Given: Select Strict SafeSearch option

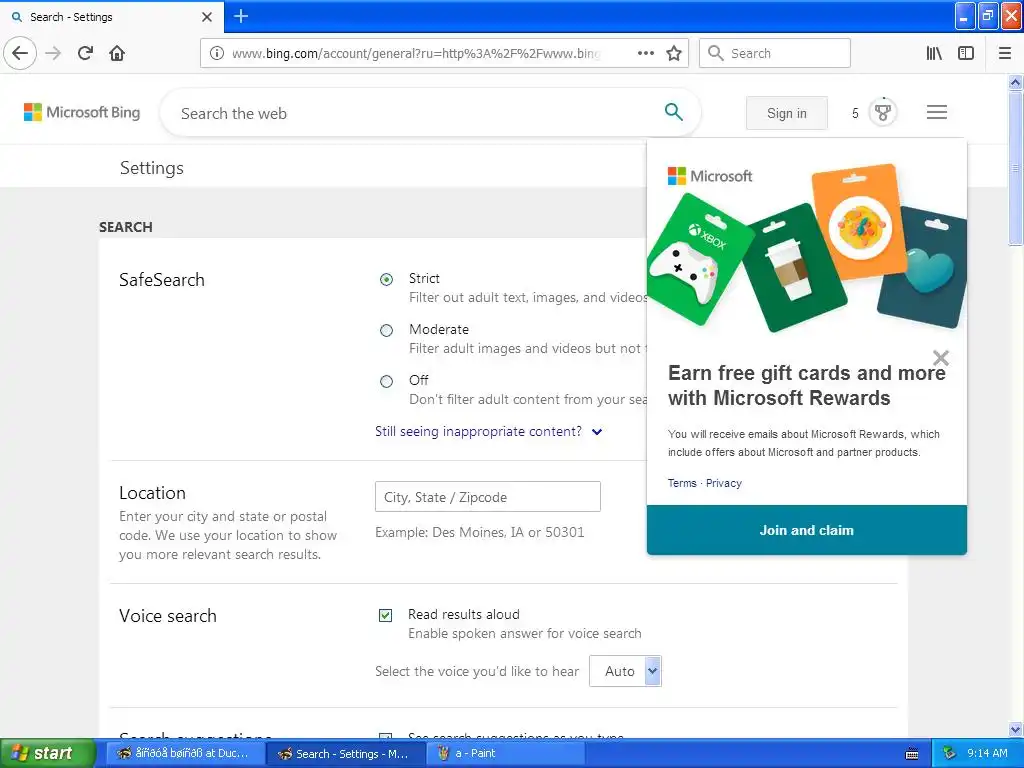Looking at the screenshot, I should coord(387,280).
